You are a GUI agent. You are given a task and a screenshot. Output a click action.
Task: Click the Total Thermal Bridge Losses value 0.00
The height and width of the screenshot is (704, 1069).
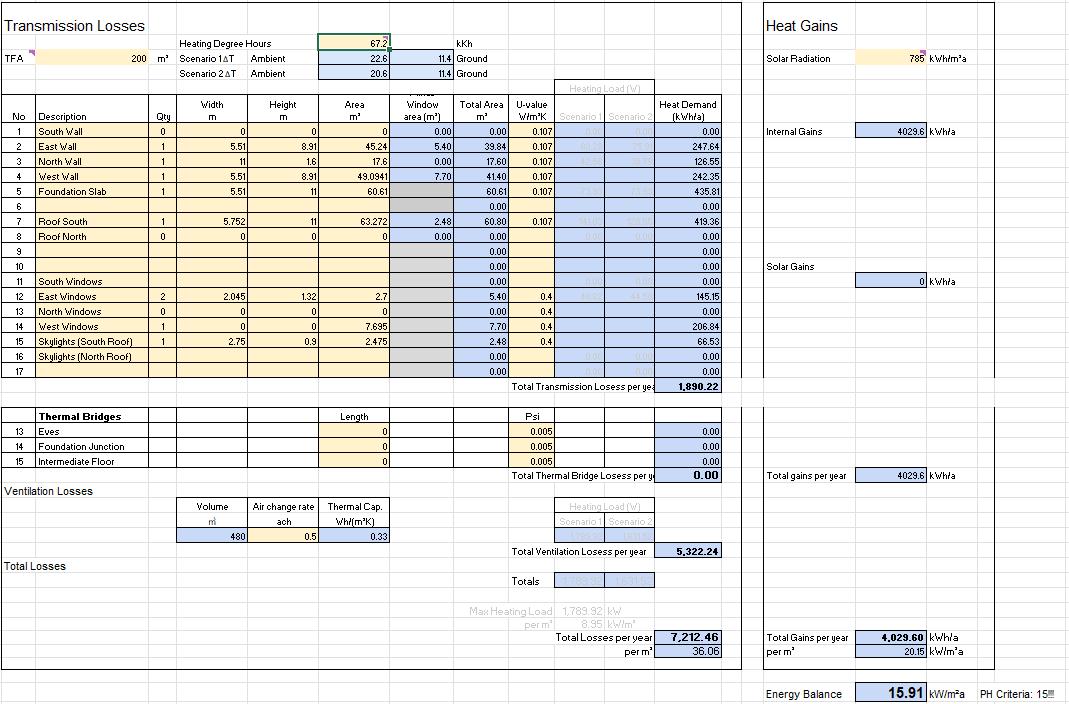688,475
